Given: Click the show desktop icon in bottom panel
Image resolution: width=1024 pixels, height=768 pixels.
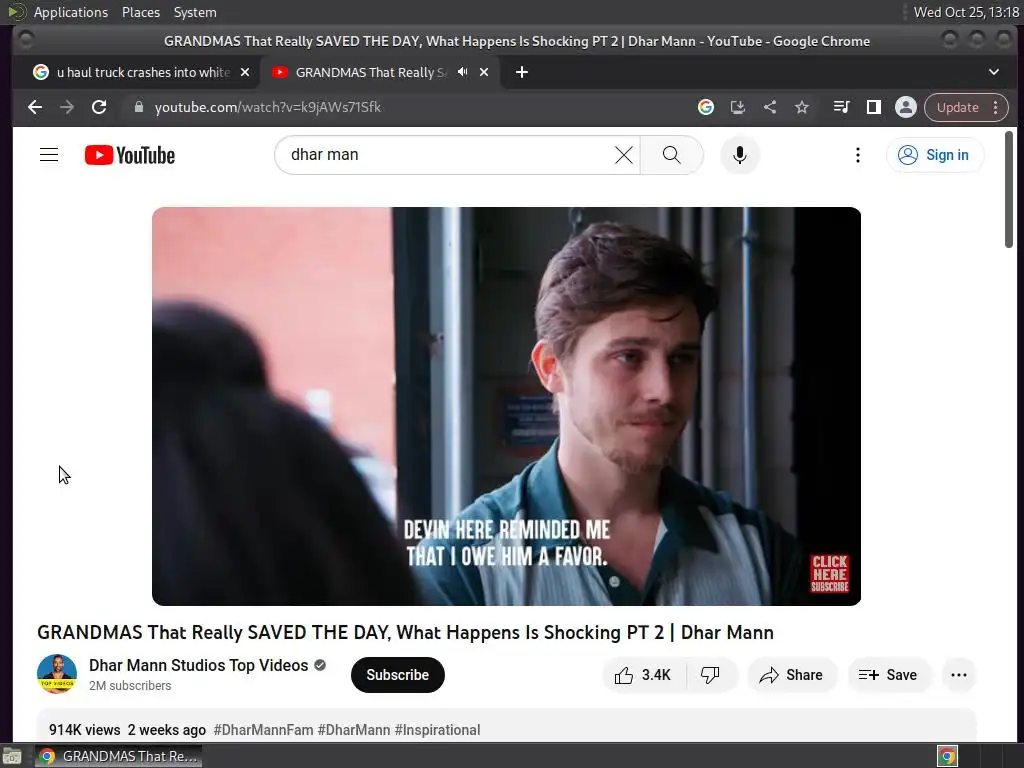Looking at the screenshot, I should pyautogui.click(x=12, y=756).
